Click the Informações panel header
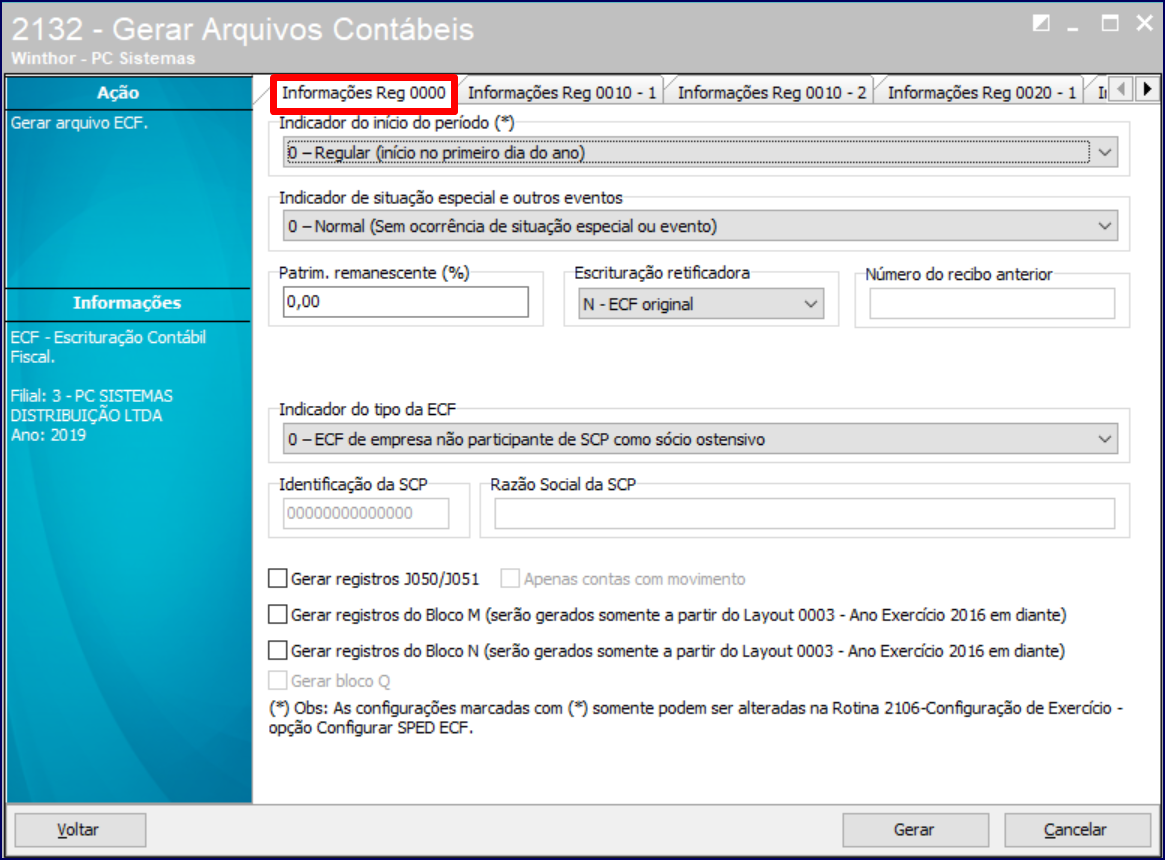This screenshot has height=860, width=1165. click(129, 303)
